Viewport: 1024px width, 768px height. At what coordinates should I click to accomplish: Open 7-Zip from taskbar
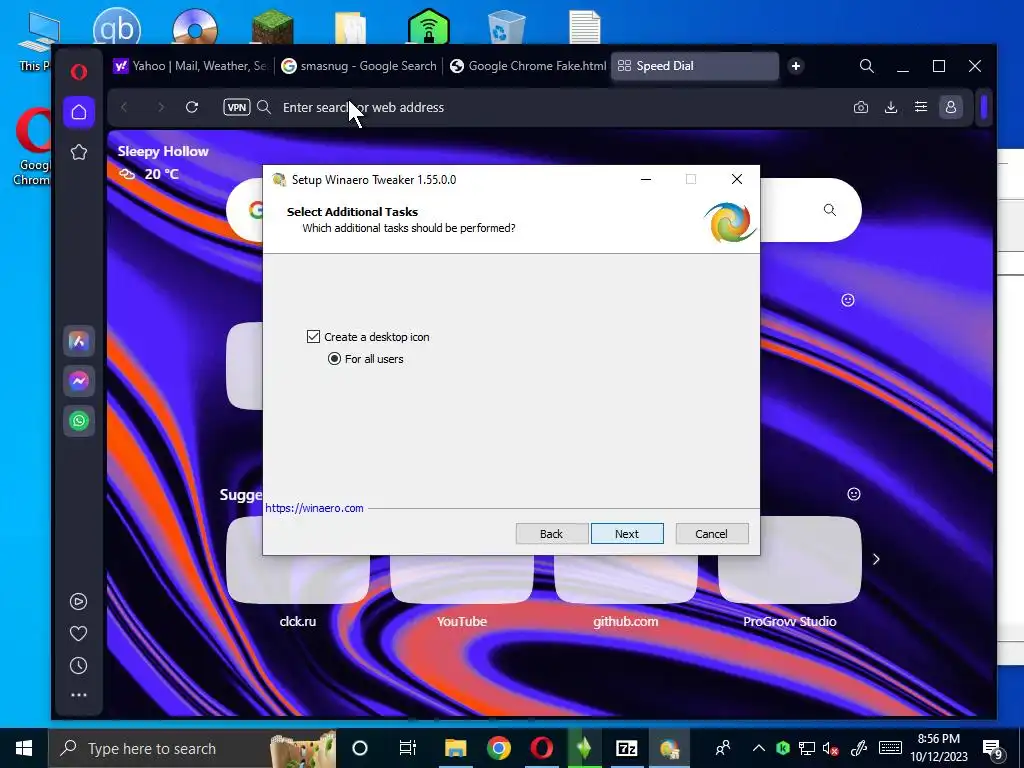(x=626, y=748)
